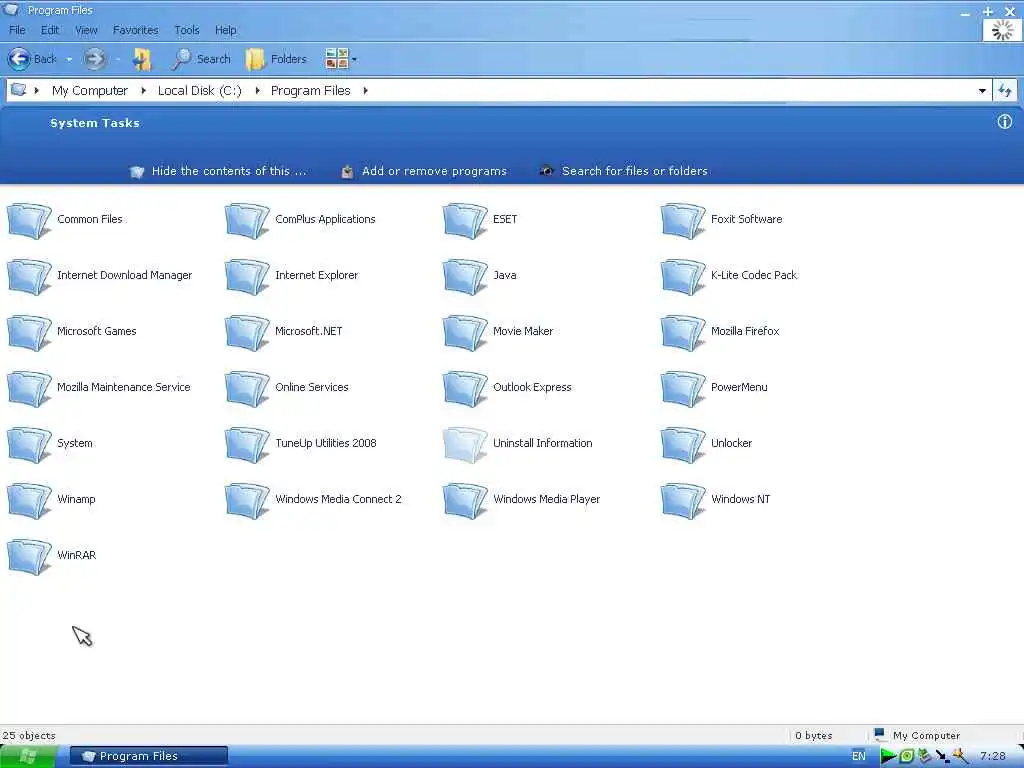This screenshot has height=768, width=1024.
Task: Click the 7:28 system clock
Action: pos(993,756)
